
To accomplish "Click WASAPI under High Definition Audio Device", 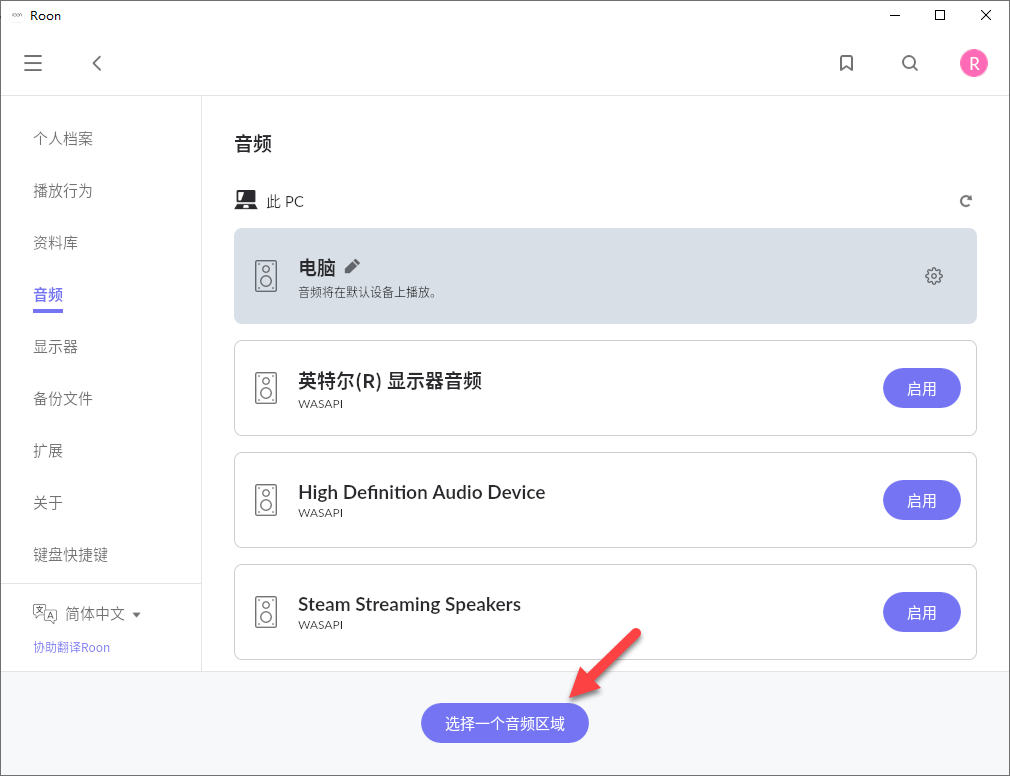I will point(321,513).
